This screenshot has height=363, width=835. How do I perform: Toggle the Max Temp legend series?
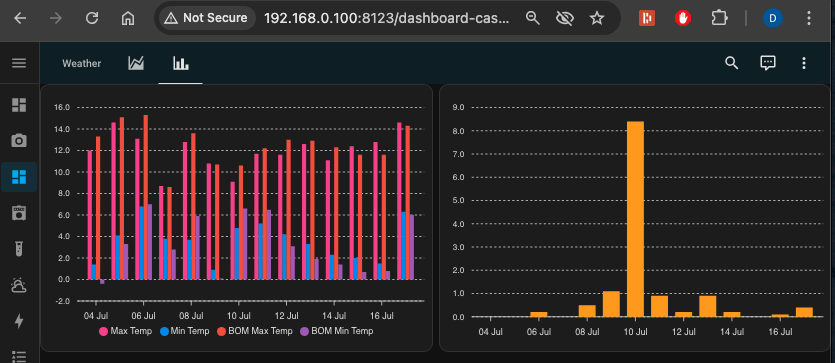126,331
